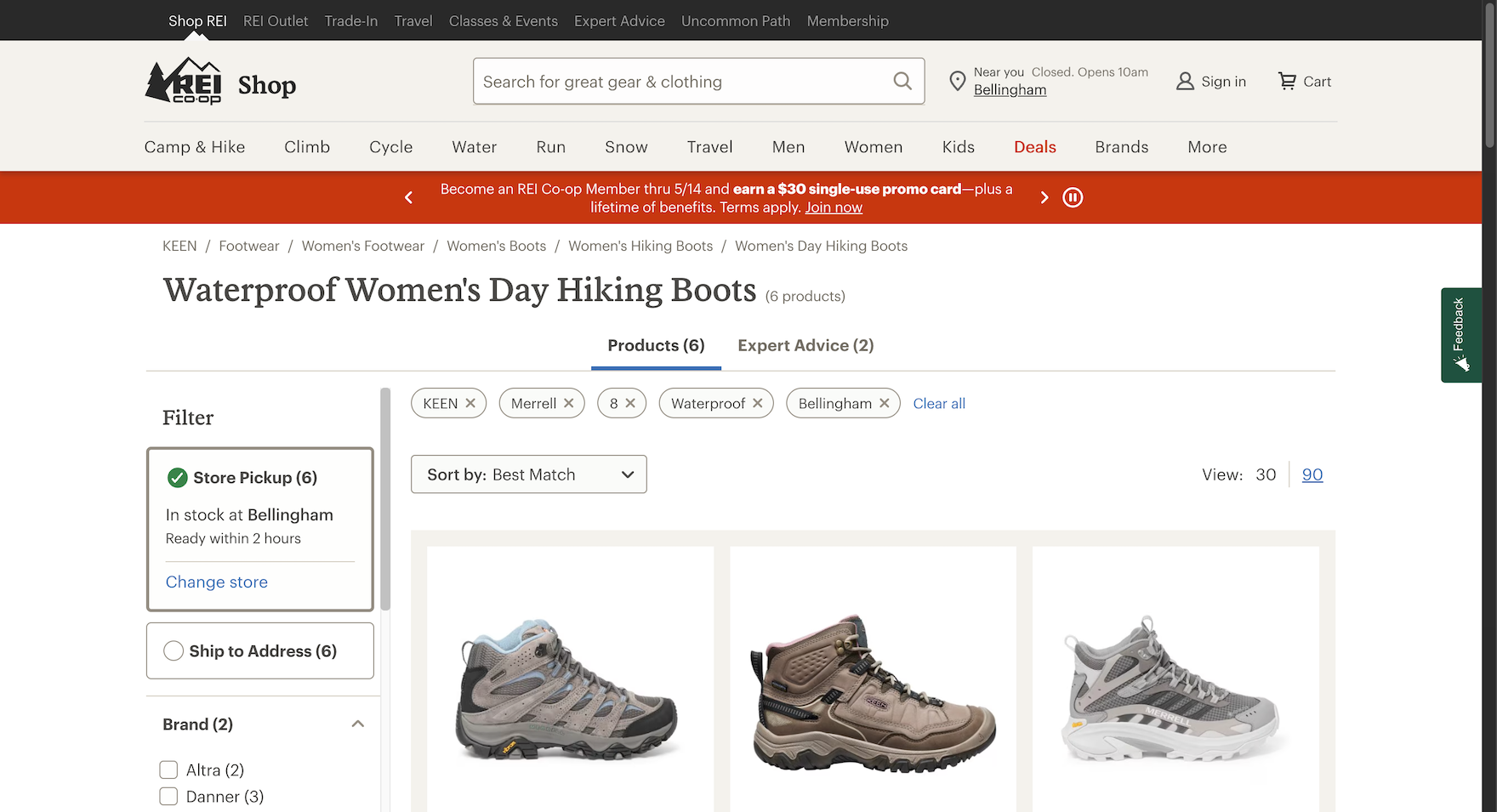Click the Footwear breadcrumb link
1497x812 pixels.
coord(249,246)
